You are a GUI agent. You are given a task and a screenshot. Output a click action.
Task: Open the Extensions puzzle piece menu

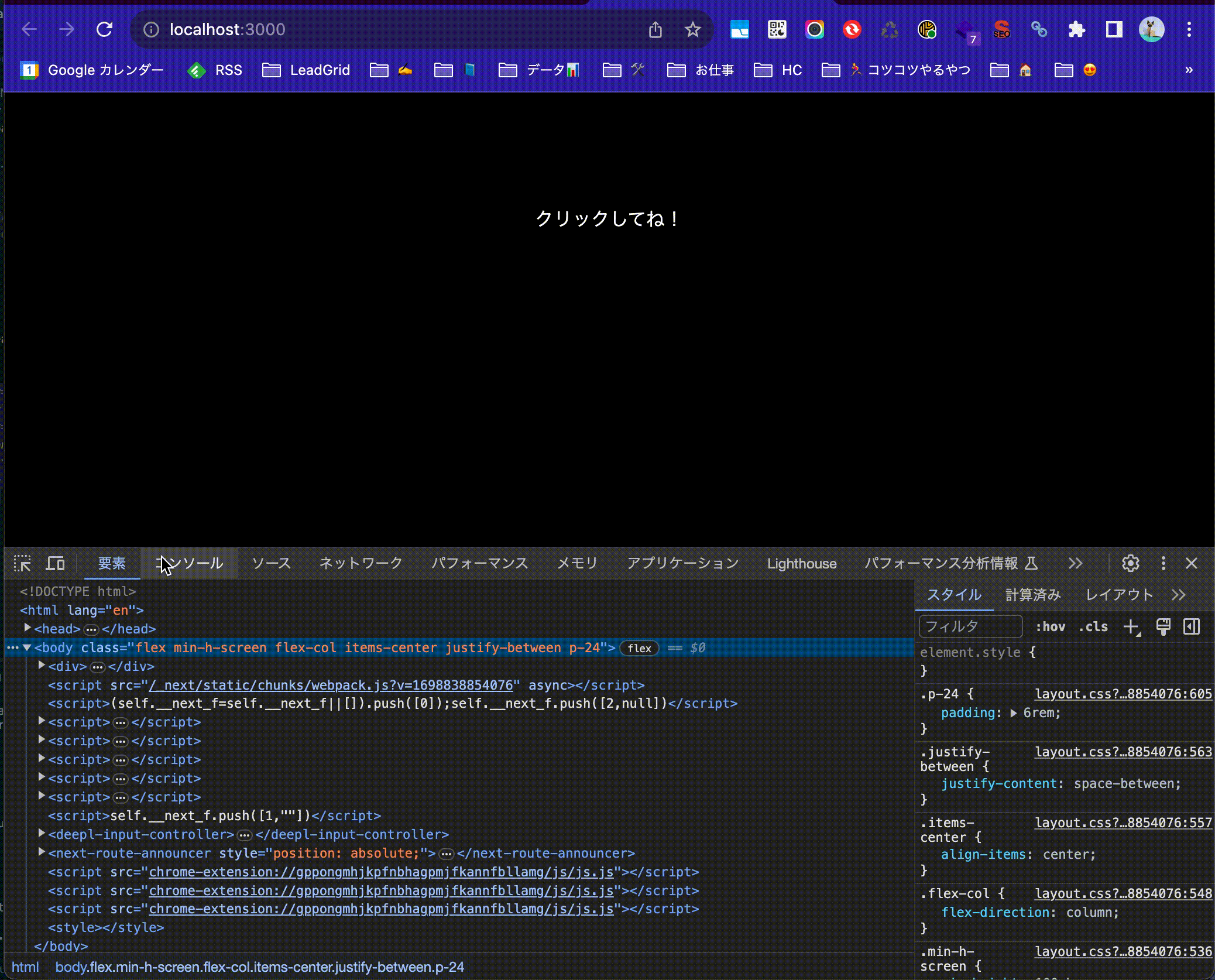pos(1076,29)
